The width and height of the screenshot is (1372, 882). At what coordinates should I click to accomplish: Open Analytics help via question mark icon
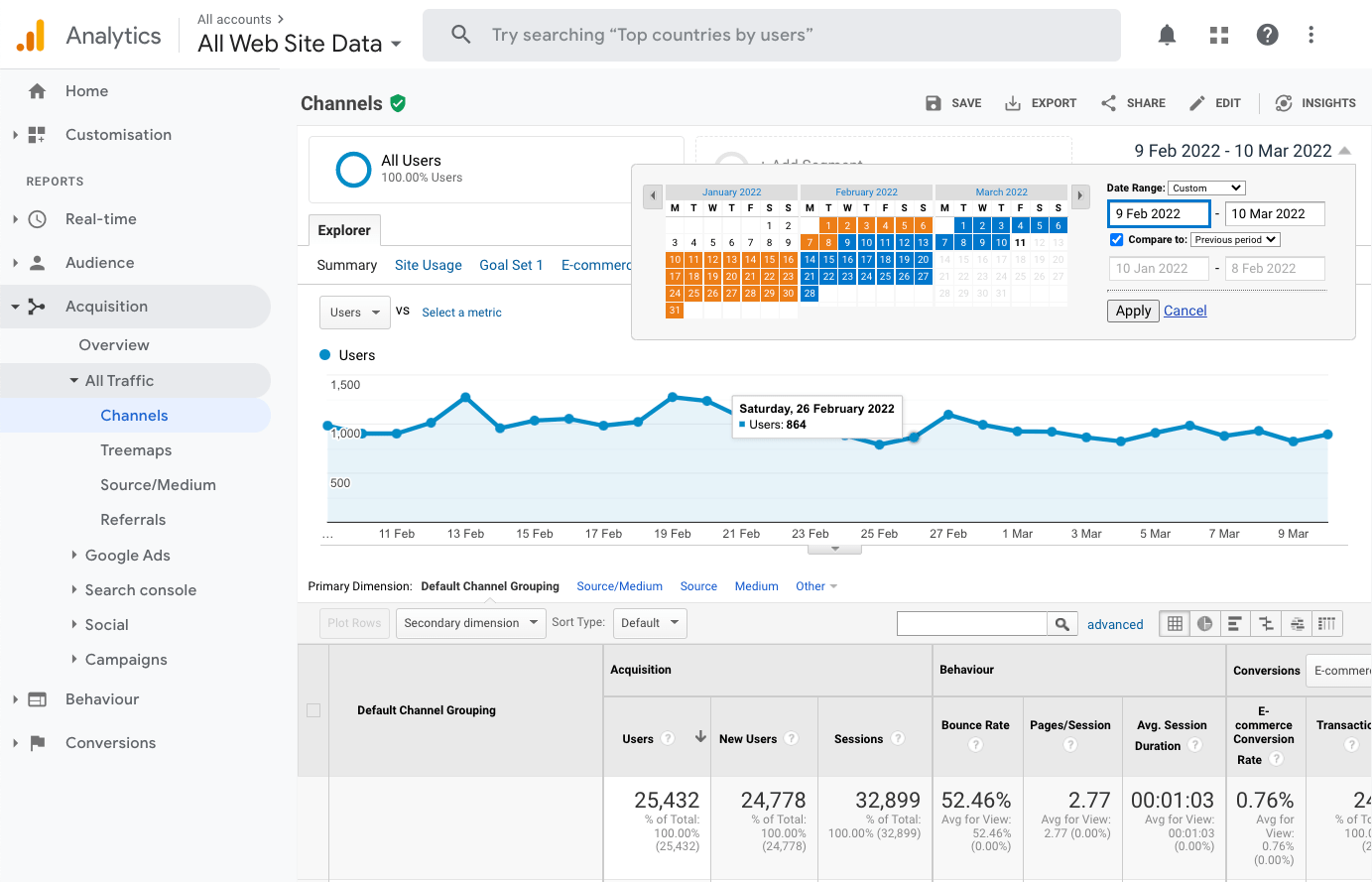tap(1268, 34)
